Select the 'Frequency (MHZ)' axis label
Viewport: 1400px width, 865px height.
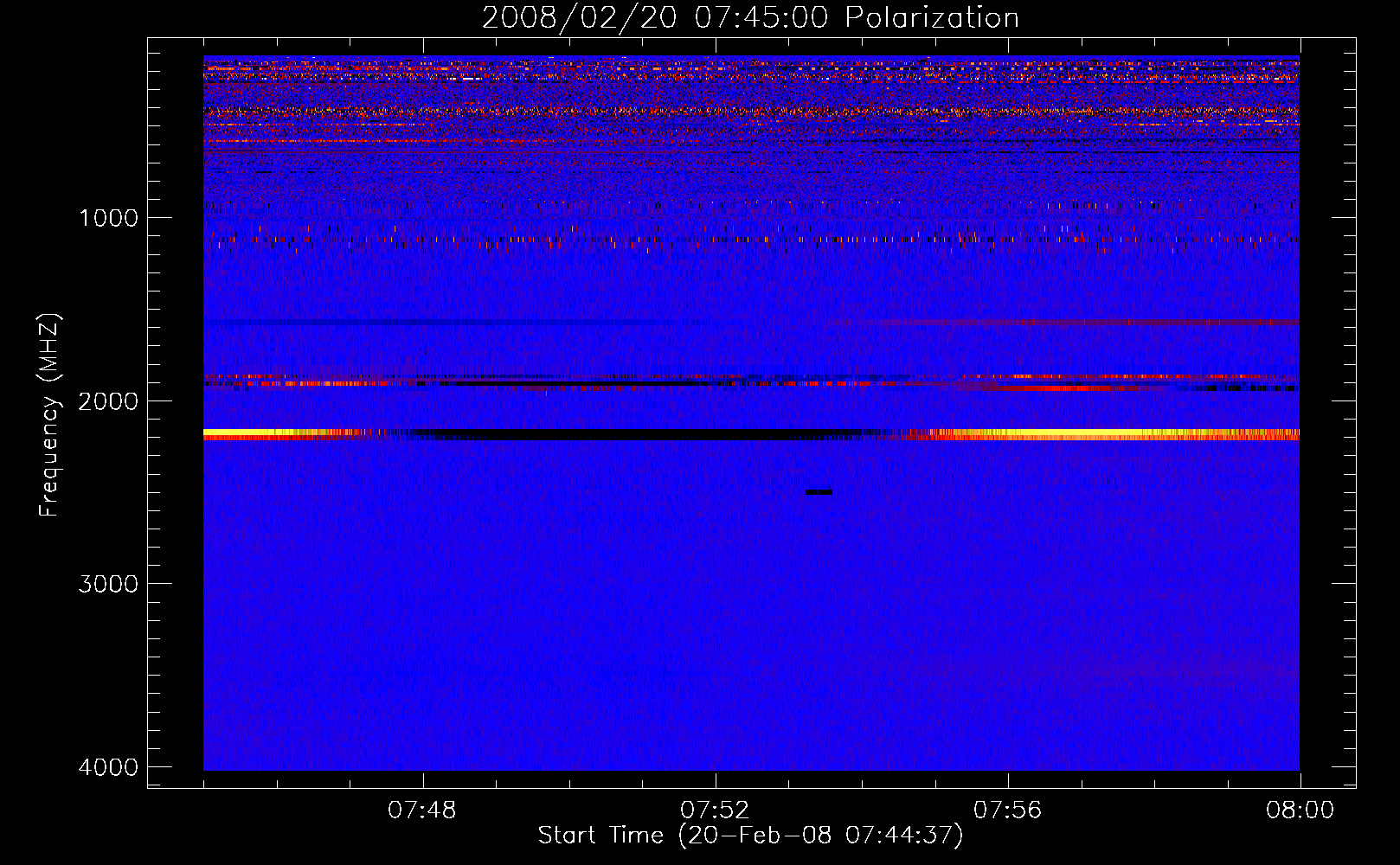tap(50, 415)
